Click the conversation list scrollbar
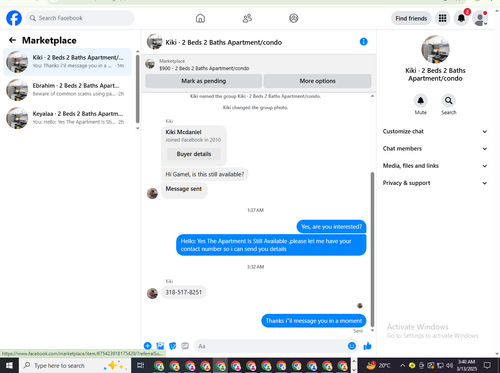500x373 pixels. (x=137, y=89)
